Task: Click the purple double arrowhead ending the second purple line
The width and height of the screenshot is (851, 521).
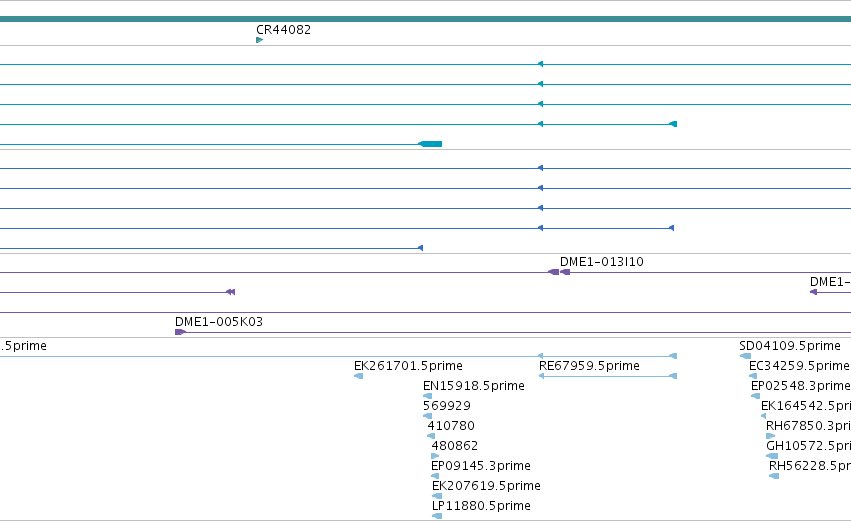Action: [x=231, y=292]
